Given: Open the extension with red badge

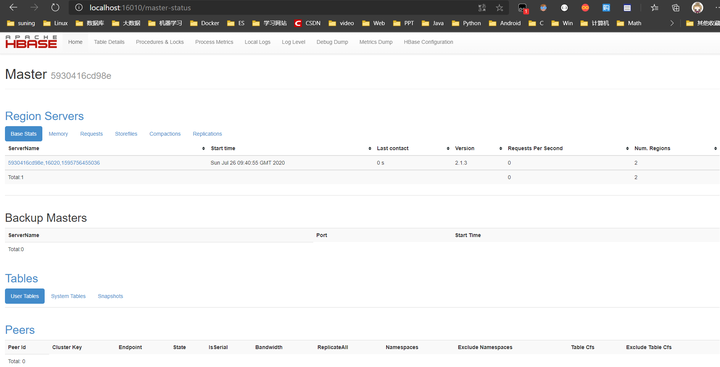Looking at the screenshot, I should 523,8.
